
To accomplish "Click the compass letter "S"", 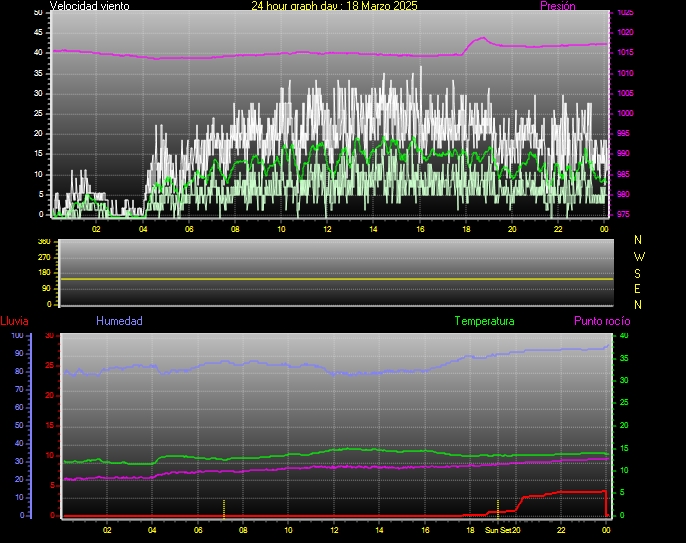I will 637,273.
